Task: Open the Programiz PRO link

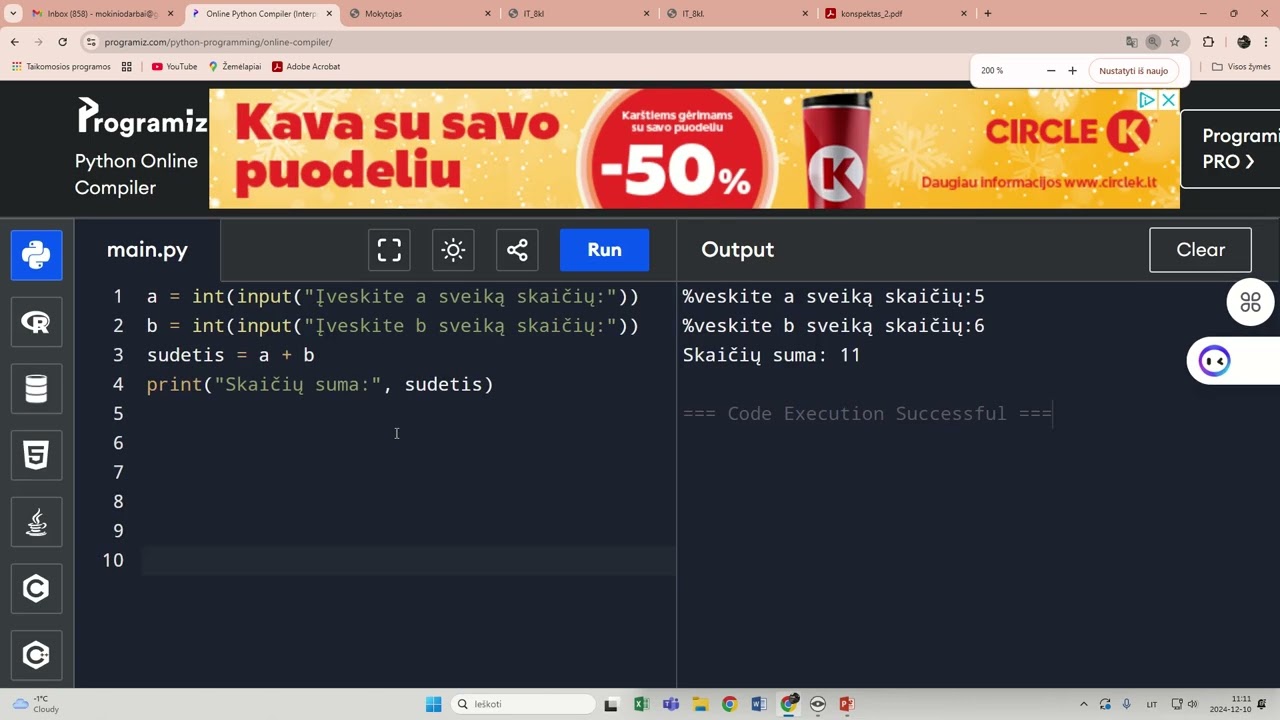Action: point(1231,149)
